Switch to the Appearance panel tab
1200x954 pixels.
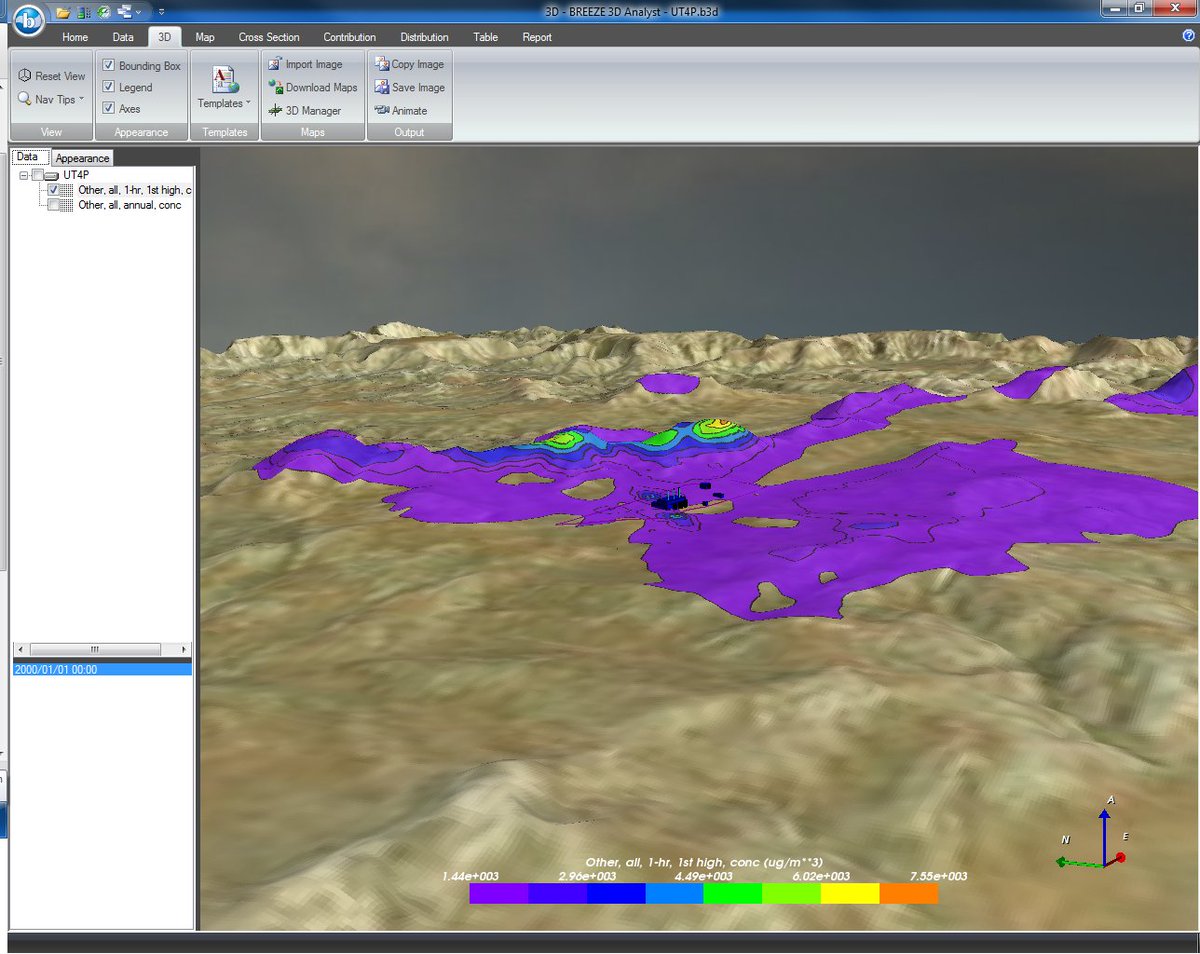tap(82, 158)
